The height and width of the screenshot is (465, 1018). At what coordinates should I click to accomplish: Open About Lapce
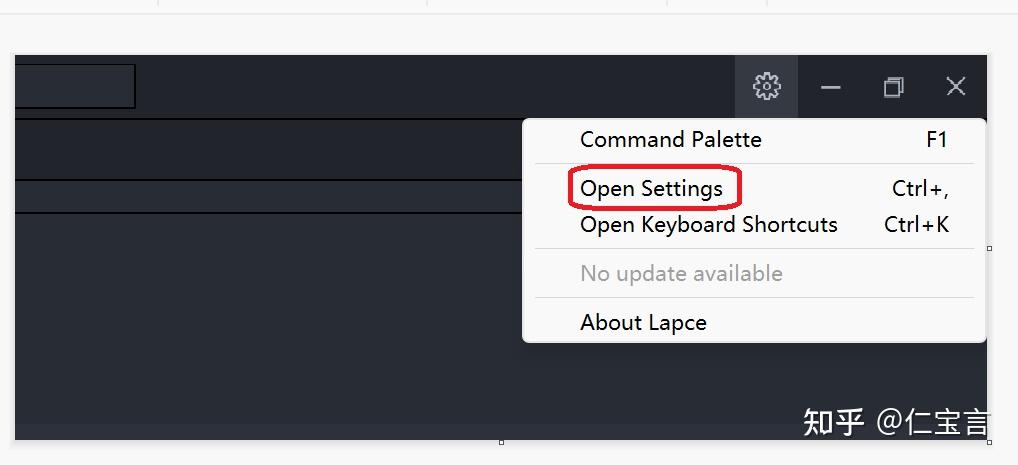coord(643,322)
